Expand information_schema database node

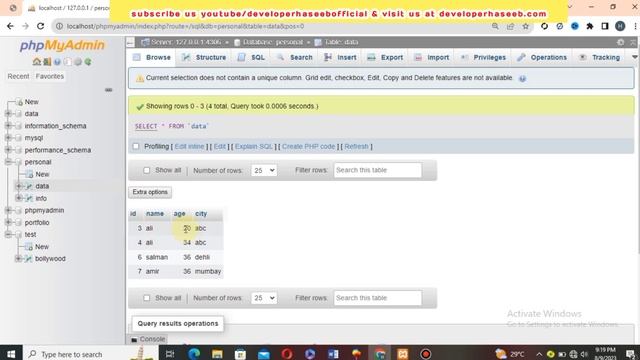point(8,126)
